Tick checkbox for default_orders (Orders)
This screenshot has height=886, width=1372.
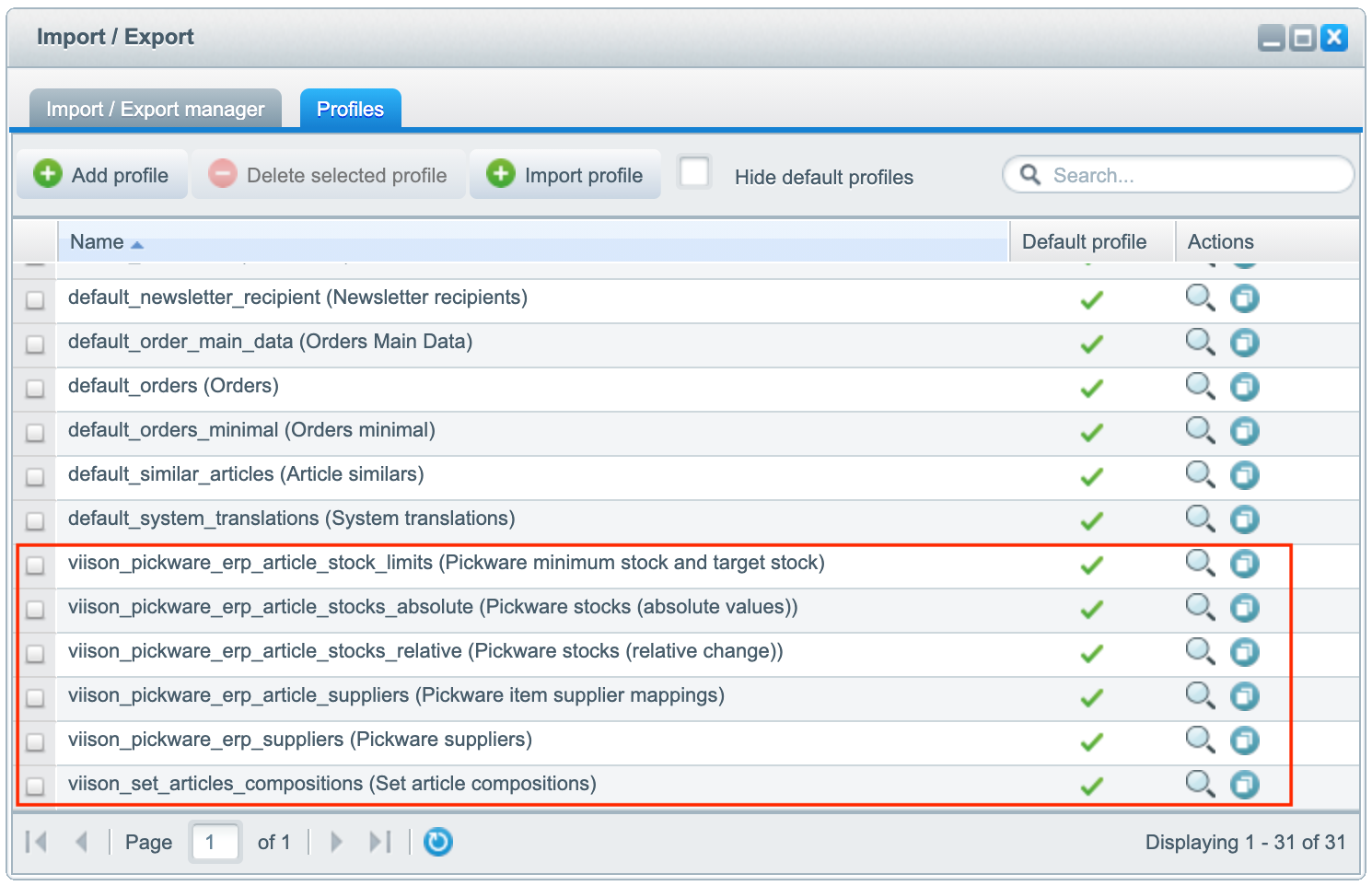pos(35,389)
